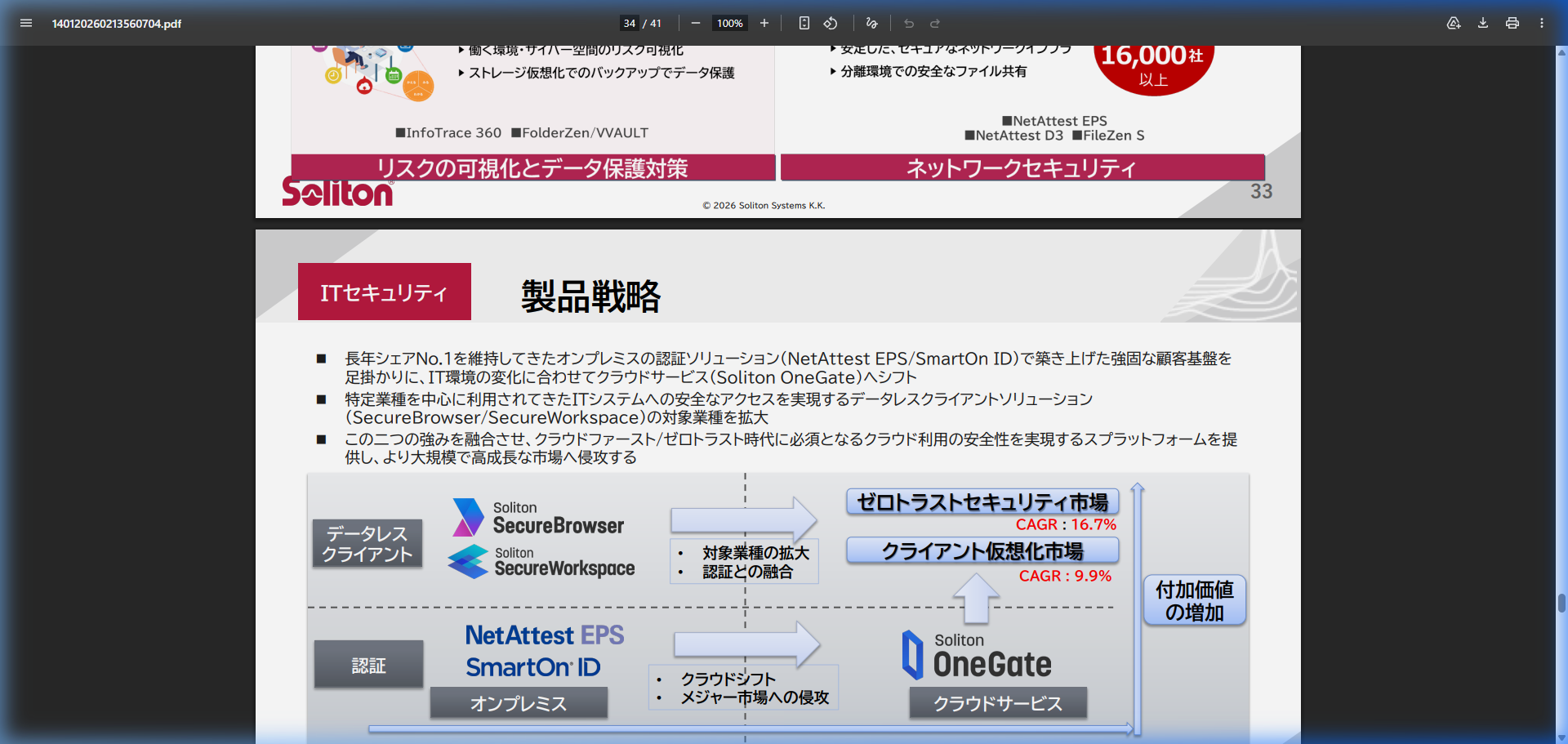Rotate the document counterclockwise
The image size is (1568, 744).
click(x=831, y=23)
